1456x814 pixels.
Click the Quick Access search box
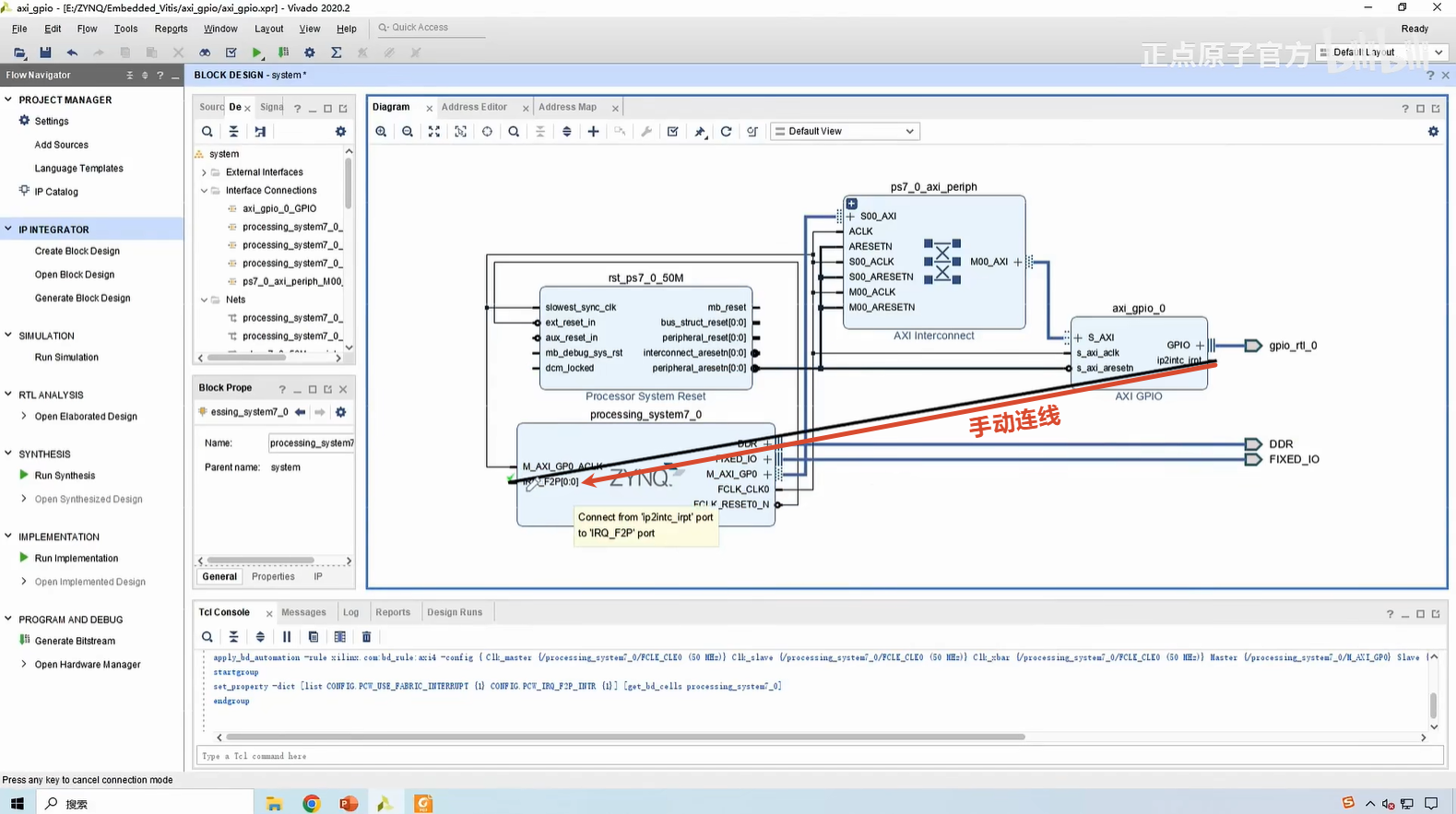tap(430, 28)
